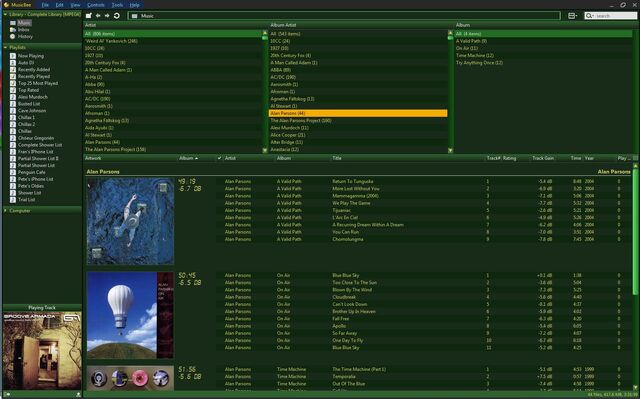This screenshot has width=640, height=399.
Task: Open the File menu
Action: click(45, 5)
